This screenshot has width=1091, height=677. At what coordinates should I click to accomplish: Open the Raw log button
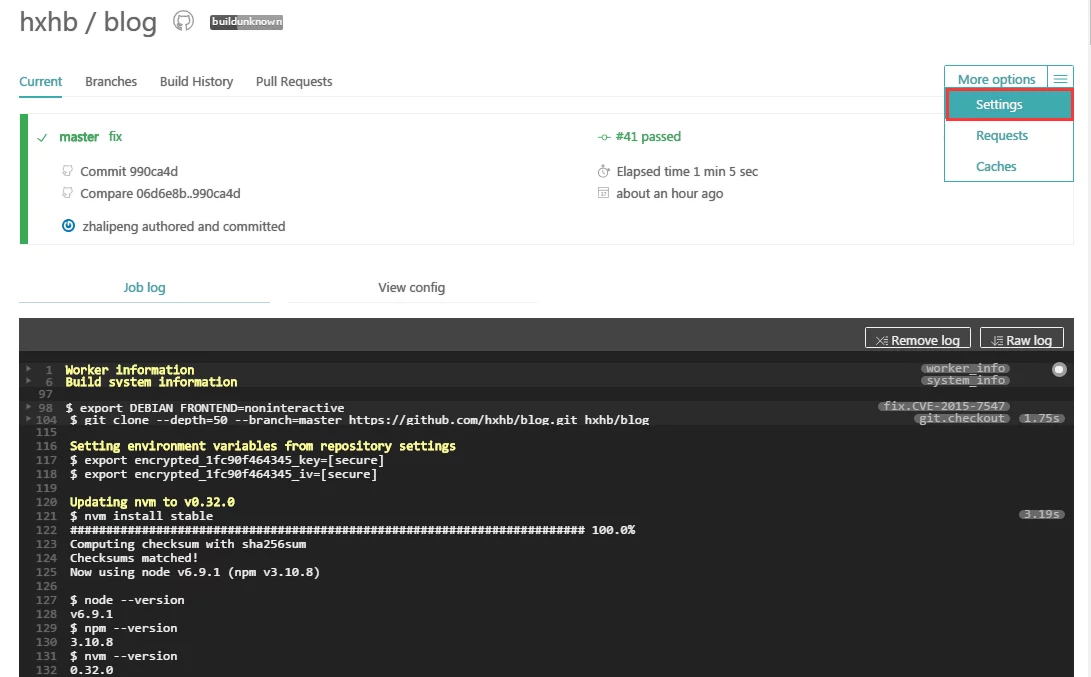pyautogui.click(x=1021, y=340)
